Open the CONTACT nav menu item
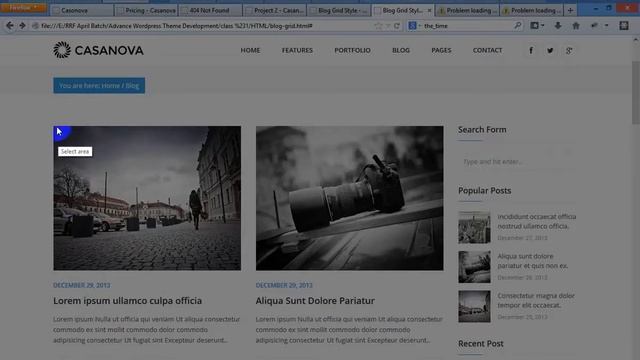640x360 pixels. click(487, 50)
